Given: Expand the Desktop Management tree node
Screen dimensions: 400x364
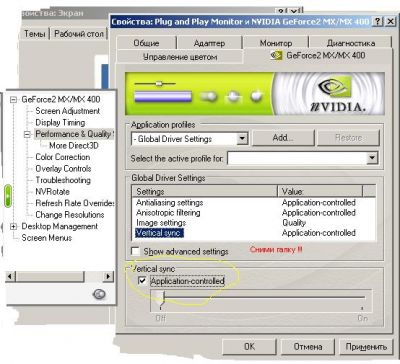Looking at the screenshot, I should point(13,226).
